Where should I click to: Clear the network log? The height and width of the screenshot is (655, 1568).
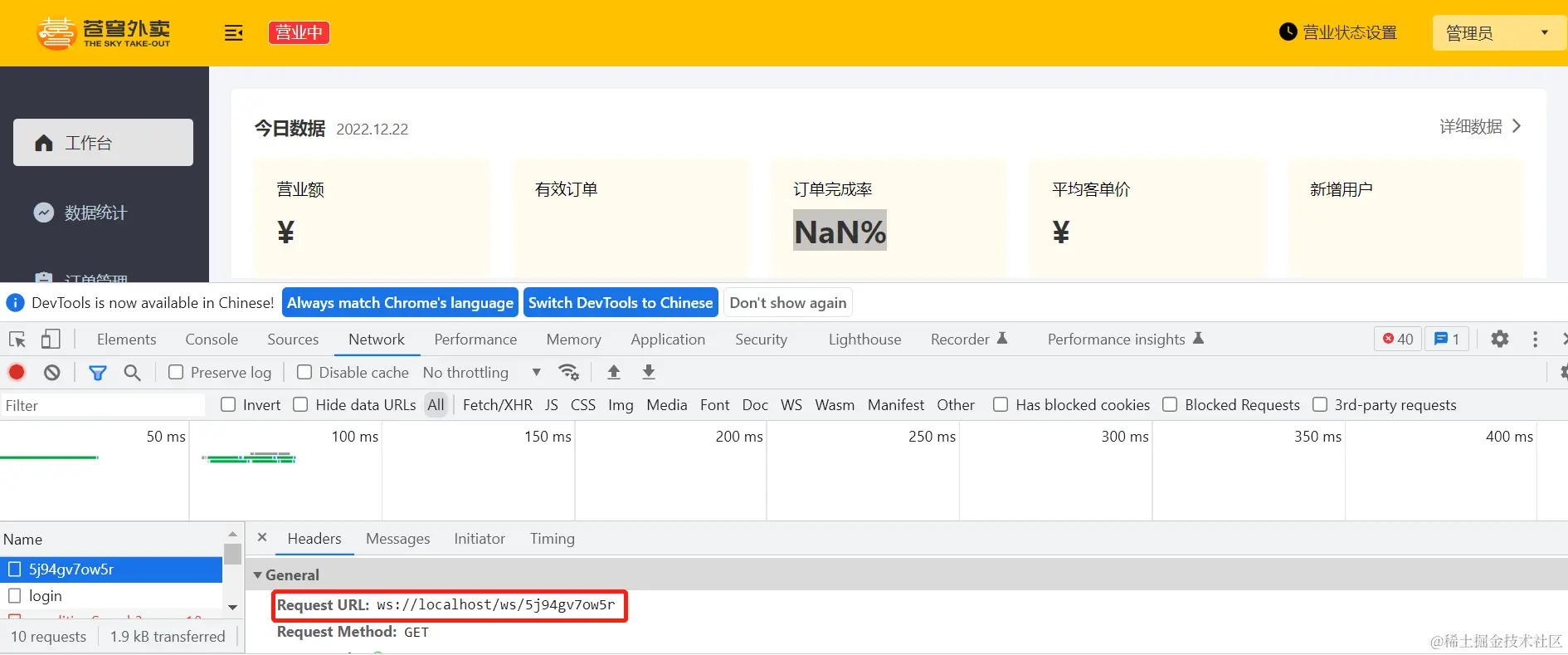52,372
